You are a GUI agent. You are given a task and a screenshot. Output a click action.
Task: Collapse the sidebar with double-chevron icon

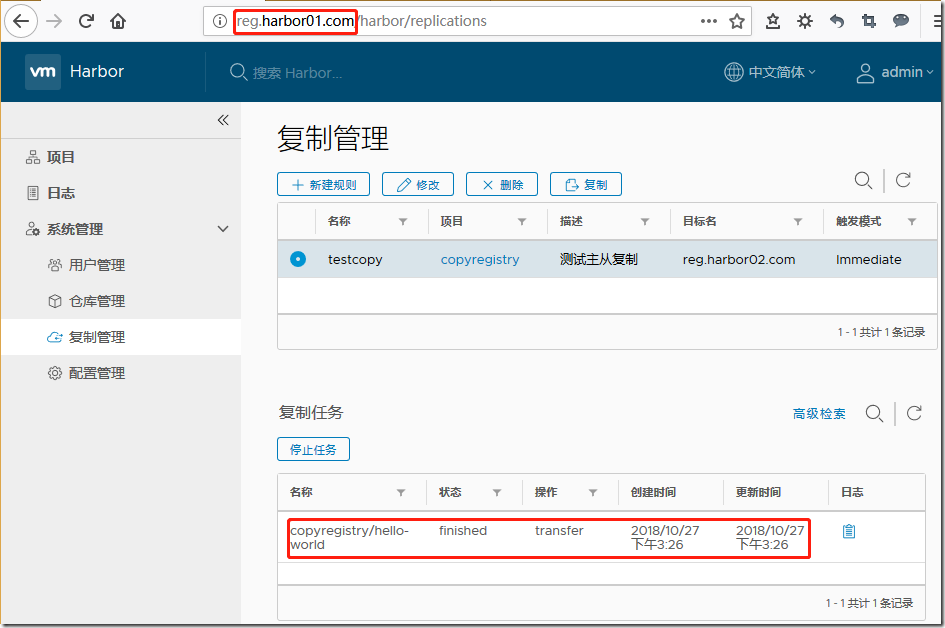[223, 120]
